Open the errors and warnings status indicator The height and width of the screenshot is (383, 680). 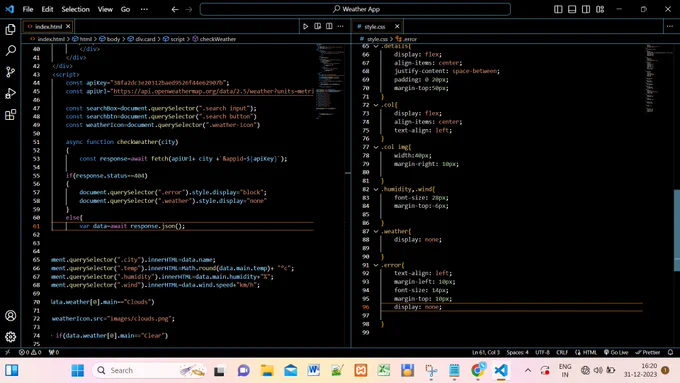tap(30, 352)
